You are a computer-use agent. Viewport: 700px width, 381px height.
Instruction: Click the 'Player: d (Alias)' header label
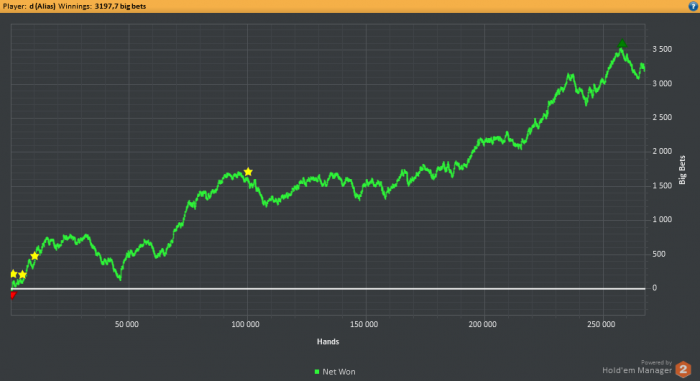(29, 6)
